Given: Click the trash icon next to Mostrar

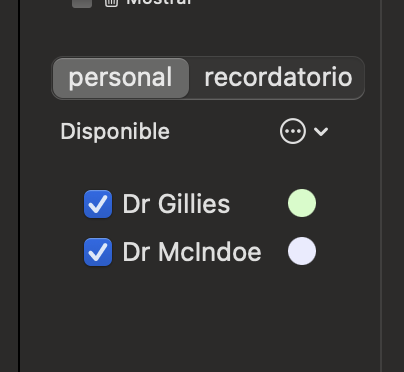Looking at the screenshot, I should point(111,3).
